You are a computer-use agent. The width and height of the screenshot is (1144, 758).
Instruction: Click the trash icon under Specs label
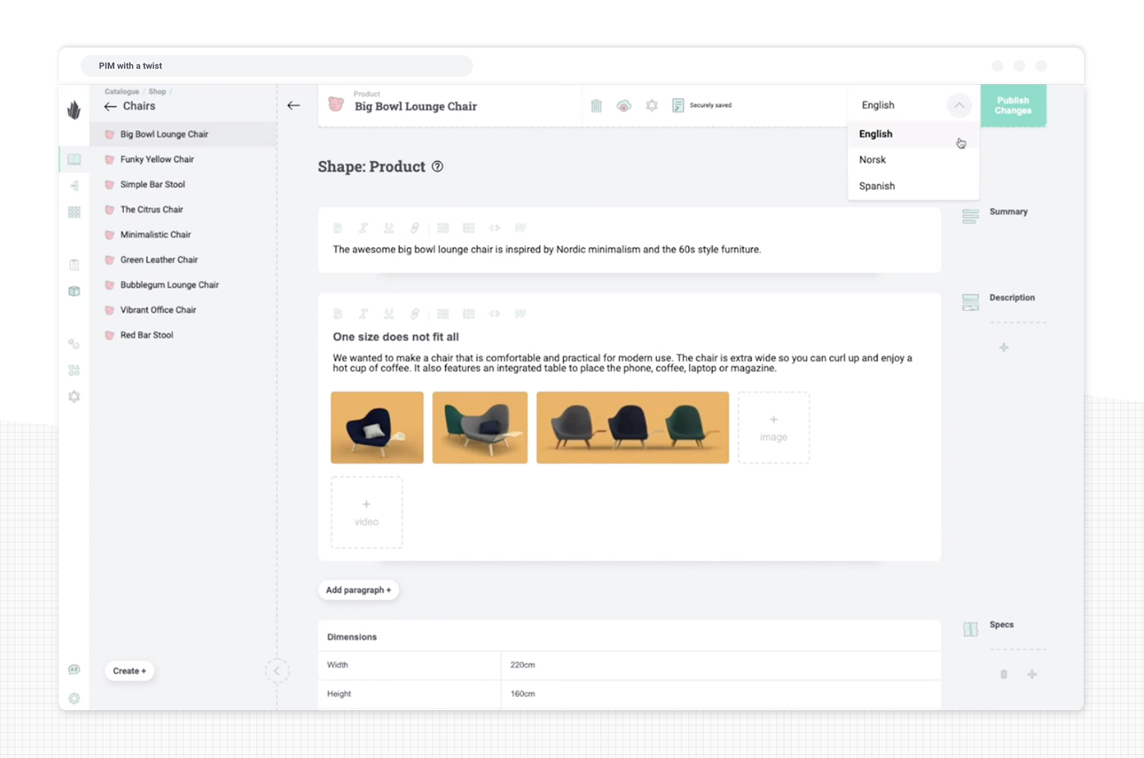pos(1004,675)
